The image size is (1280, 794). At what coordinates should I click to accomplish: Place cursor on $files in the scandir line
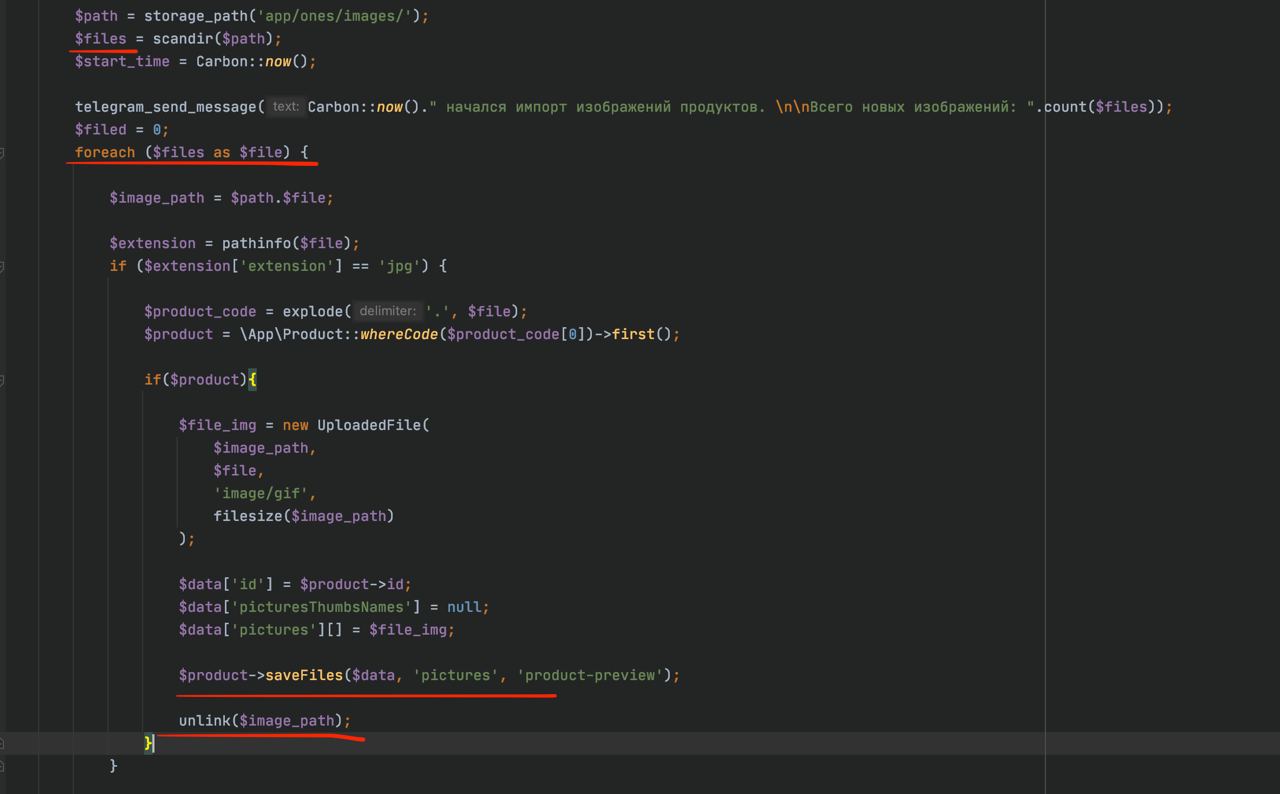(101, 39)
